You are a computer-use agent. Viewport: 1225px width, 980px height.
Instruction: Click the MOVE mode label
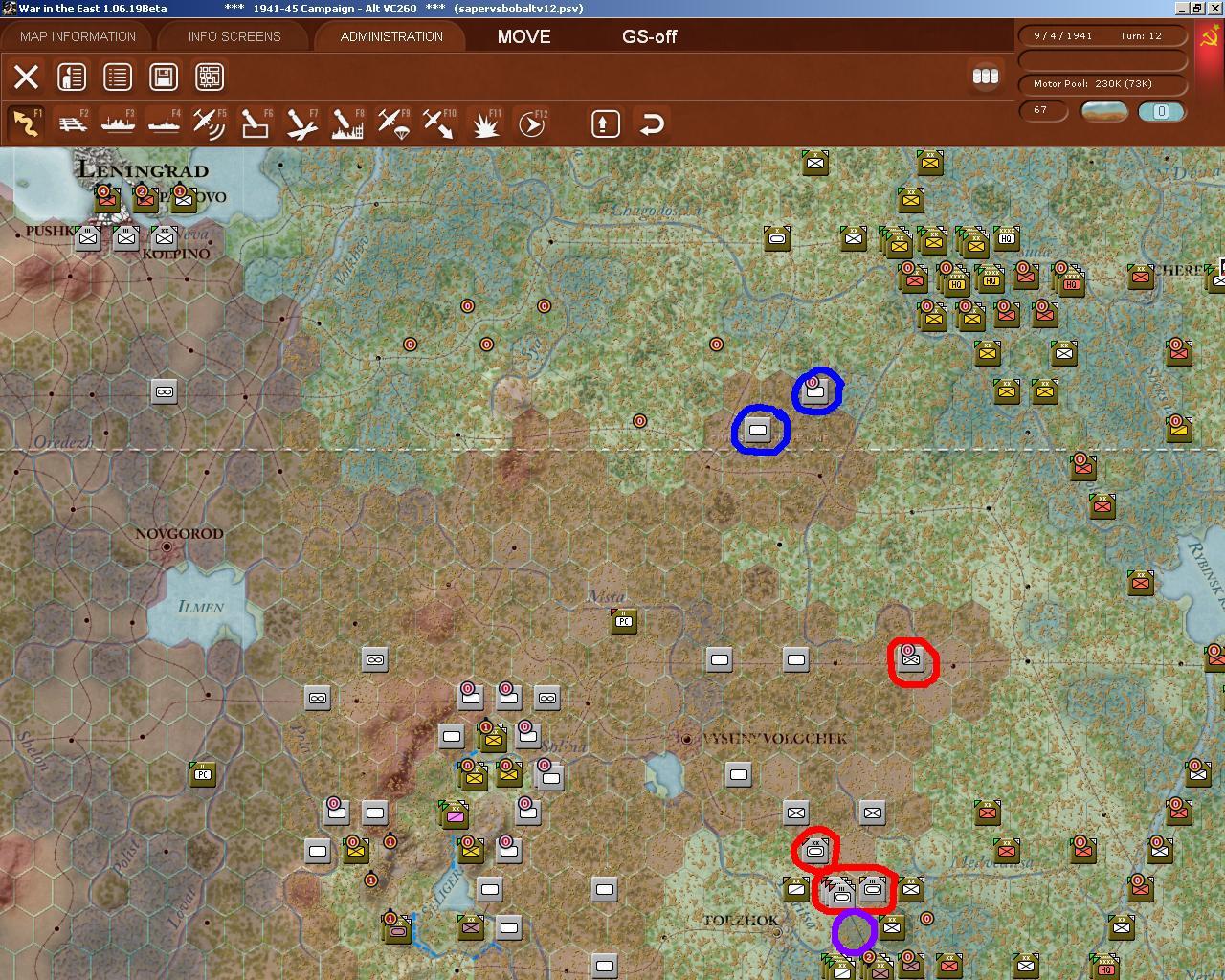click(523, 36)
